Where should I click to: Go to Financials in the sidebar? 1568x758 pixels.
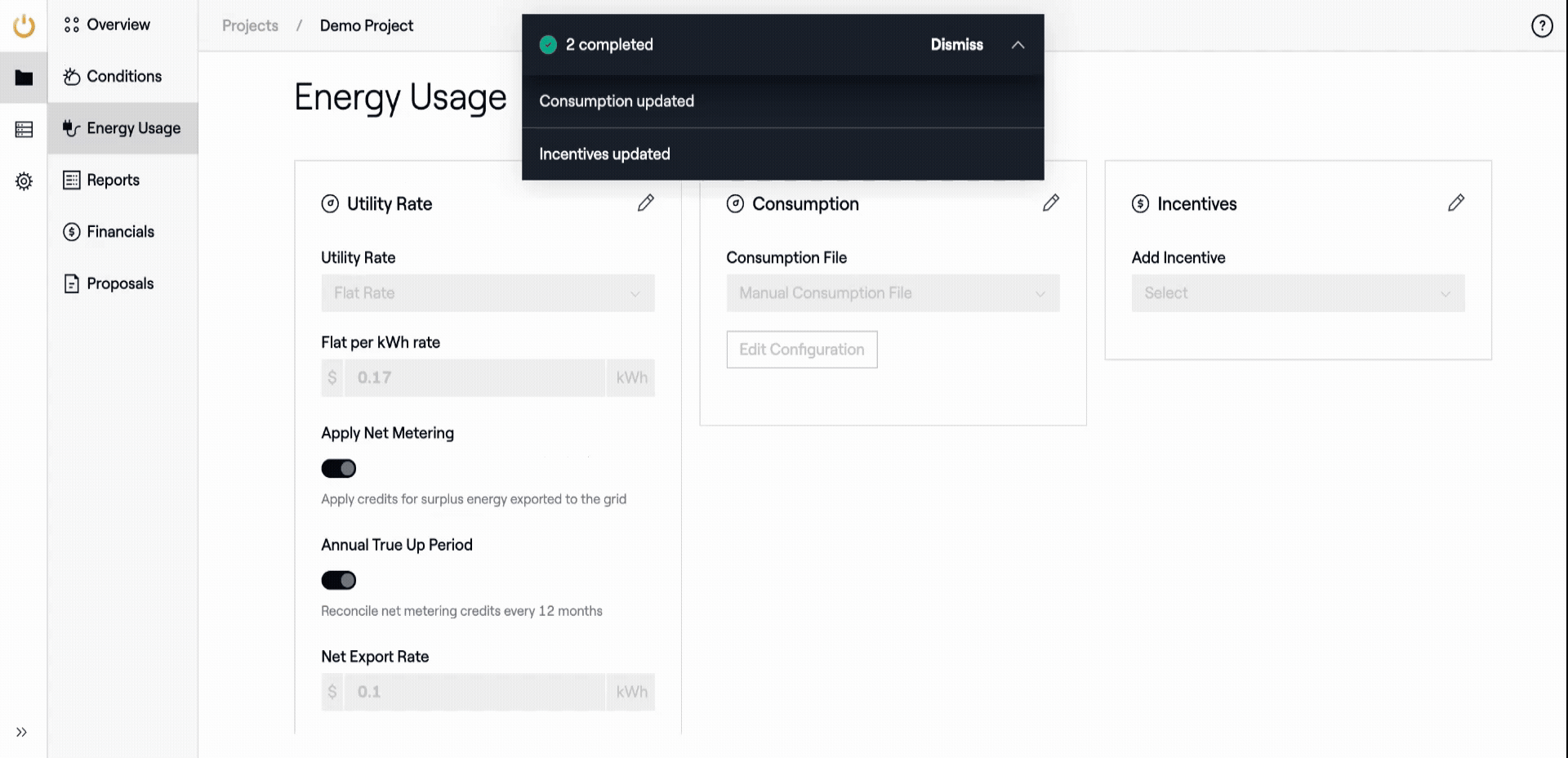[120, 232]
